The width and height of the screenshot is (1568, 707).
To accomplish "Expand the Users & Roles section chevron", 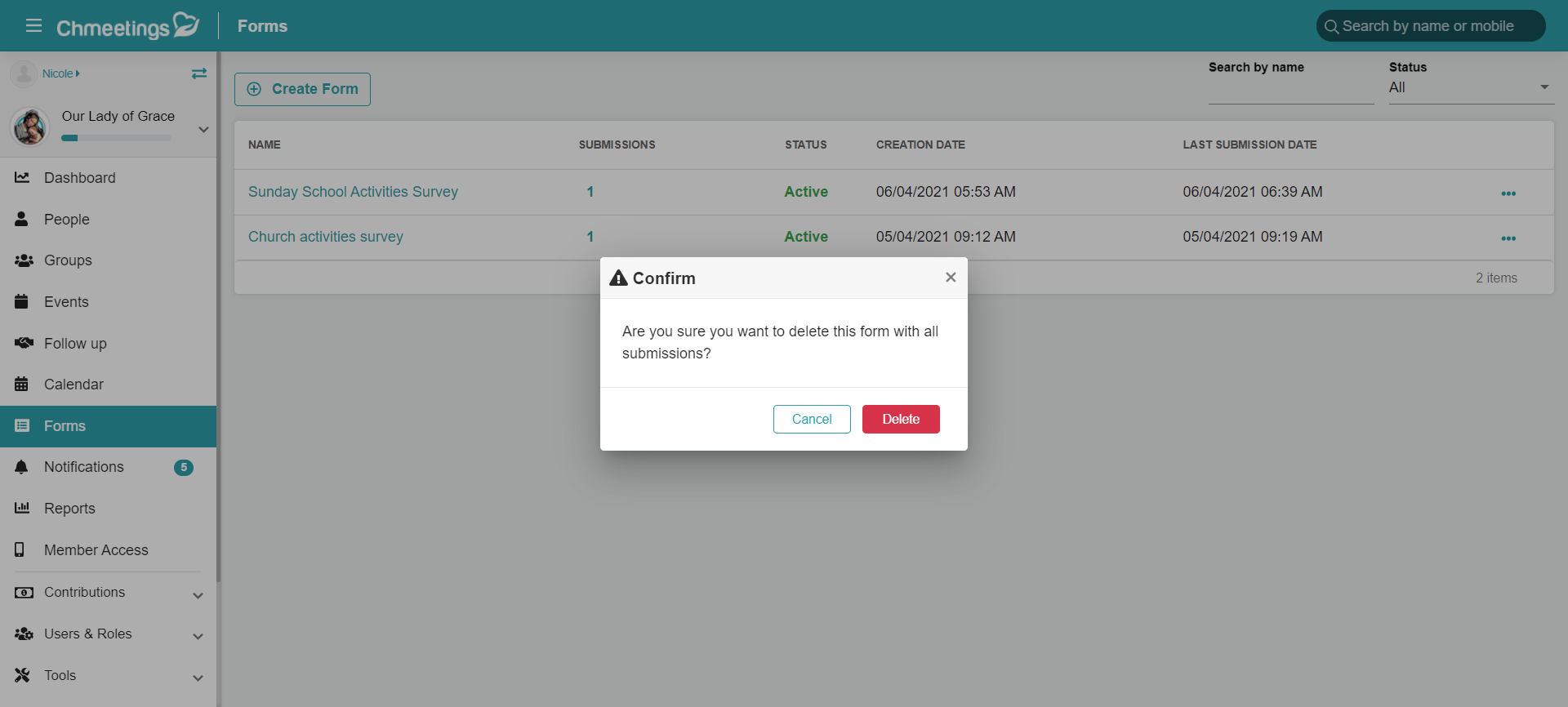I will pos(198,636).
